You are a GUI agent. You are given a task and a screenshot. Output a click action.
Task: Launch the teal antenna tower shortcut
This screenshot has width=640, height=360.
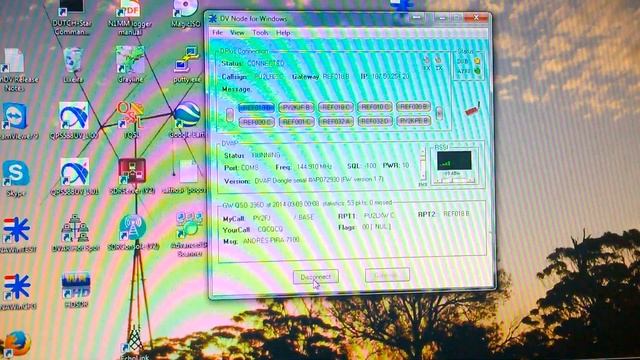[x=133, y=232]
